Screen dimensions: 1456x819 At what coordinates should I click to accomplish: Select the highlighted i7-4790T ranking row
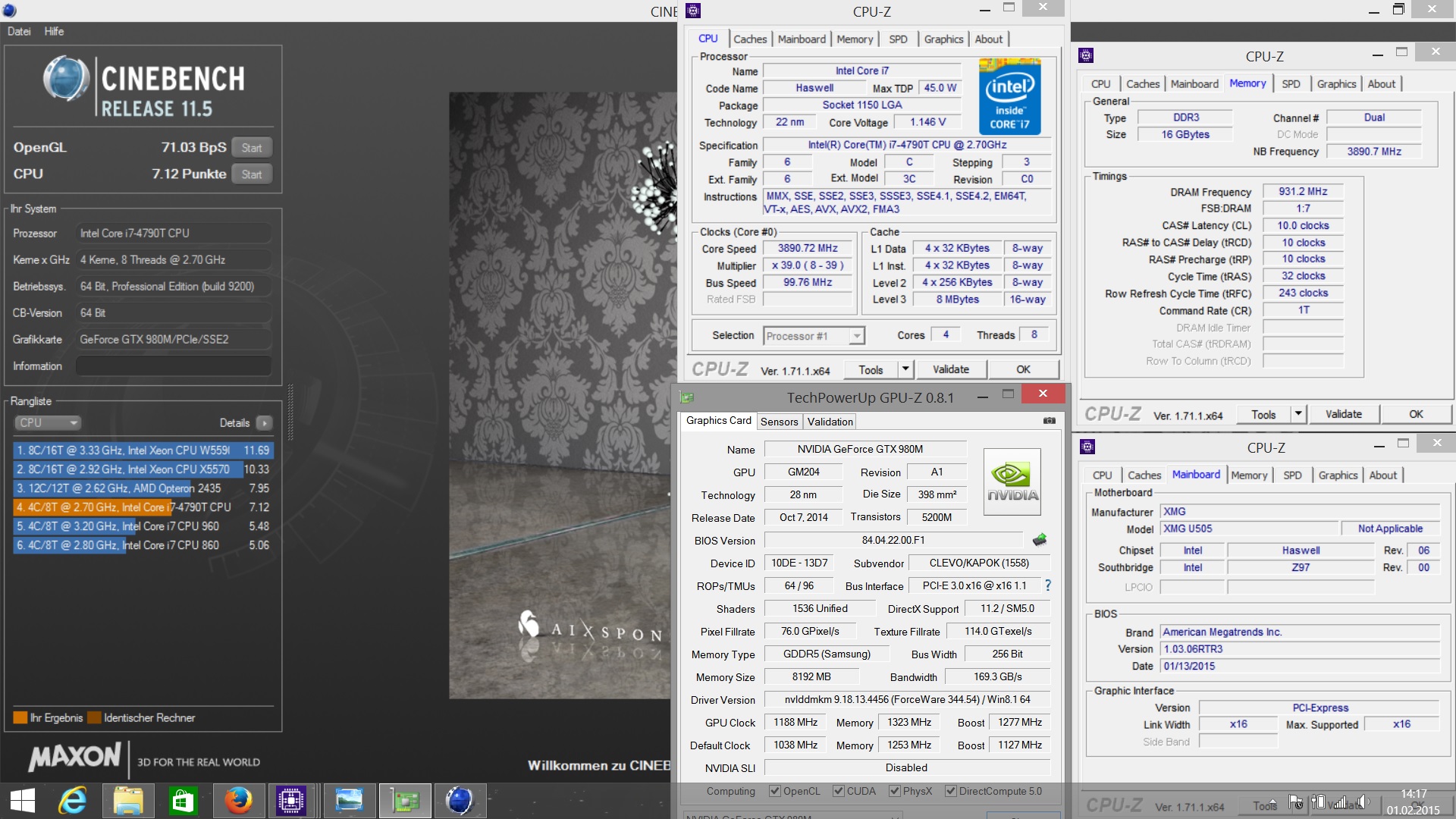(x=143, y=507)
